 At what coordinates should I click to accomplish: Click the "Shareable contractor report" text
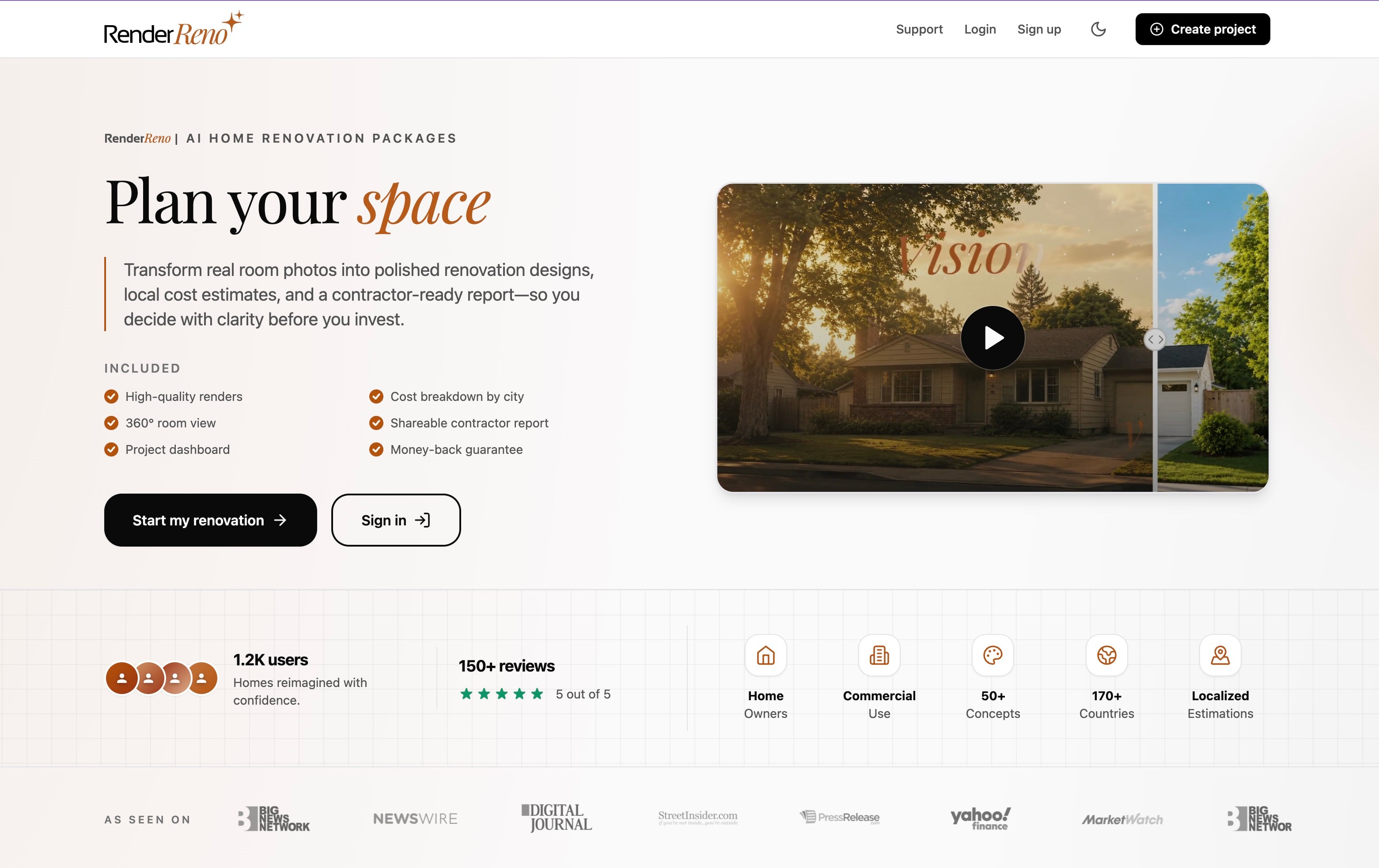pos(469,423)
